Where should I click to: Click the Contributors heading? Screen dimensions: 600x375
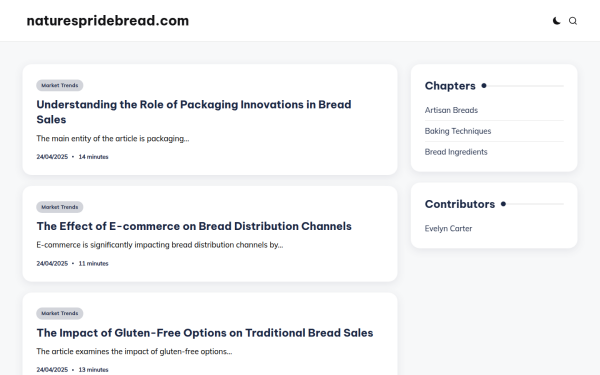click(460, 204)
